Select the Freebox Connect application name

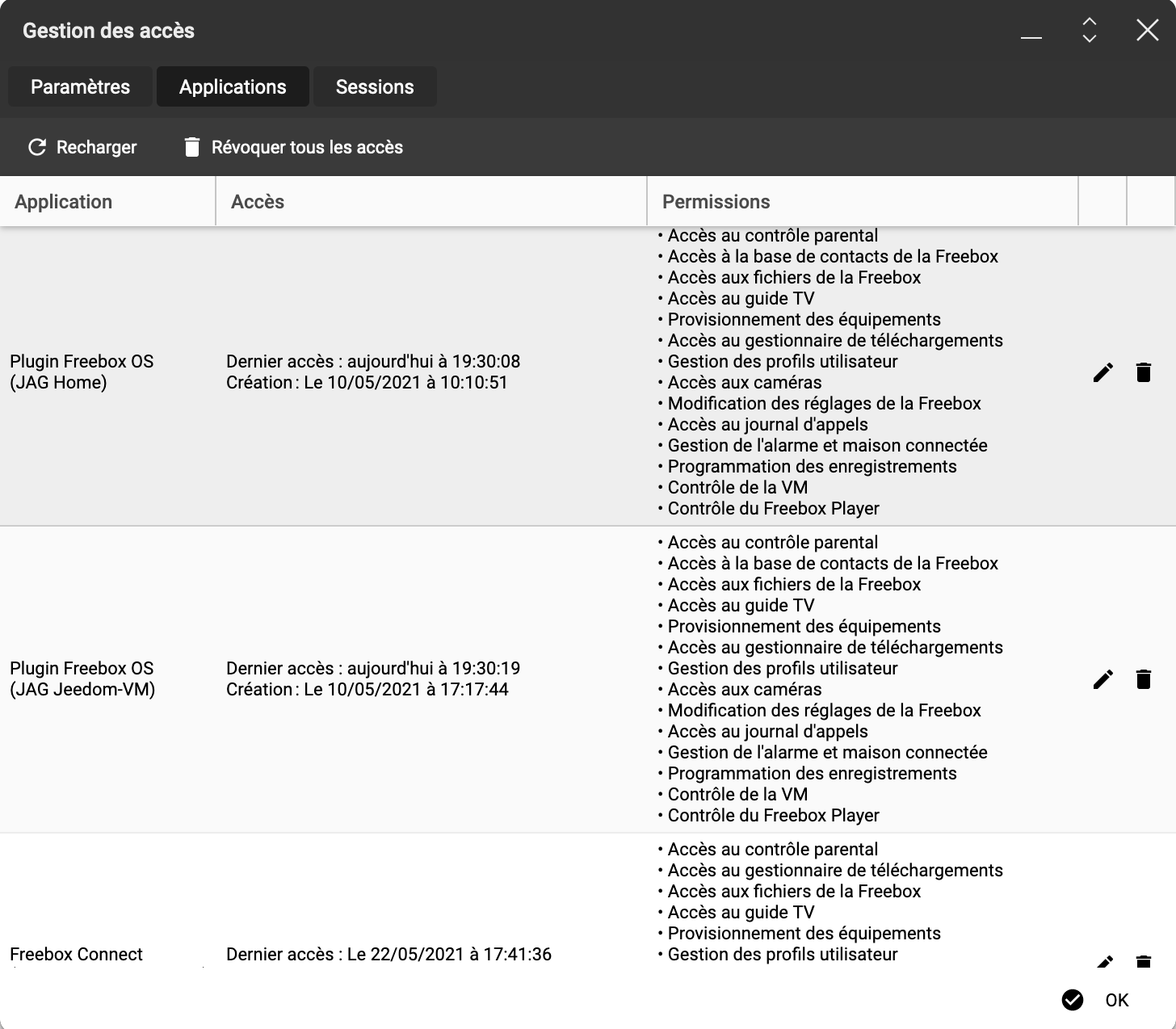click(x=76, y=954)
